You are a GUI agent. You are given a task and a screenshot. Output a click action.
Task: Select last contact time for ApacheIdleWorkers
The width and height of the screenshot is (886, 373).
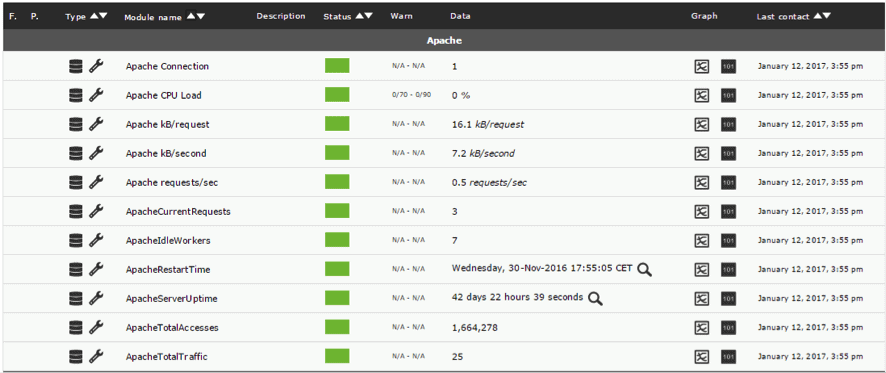pos(810,241)
